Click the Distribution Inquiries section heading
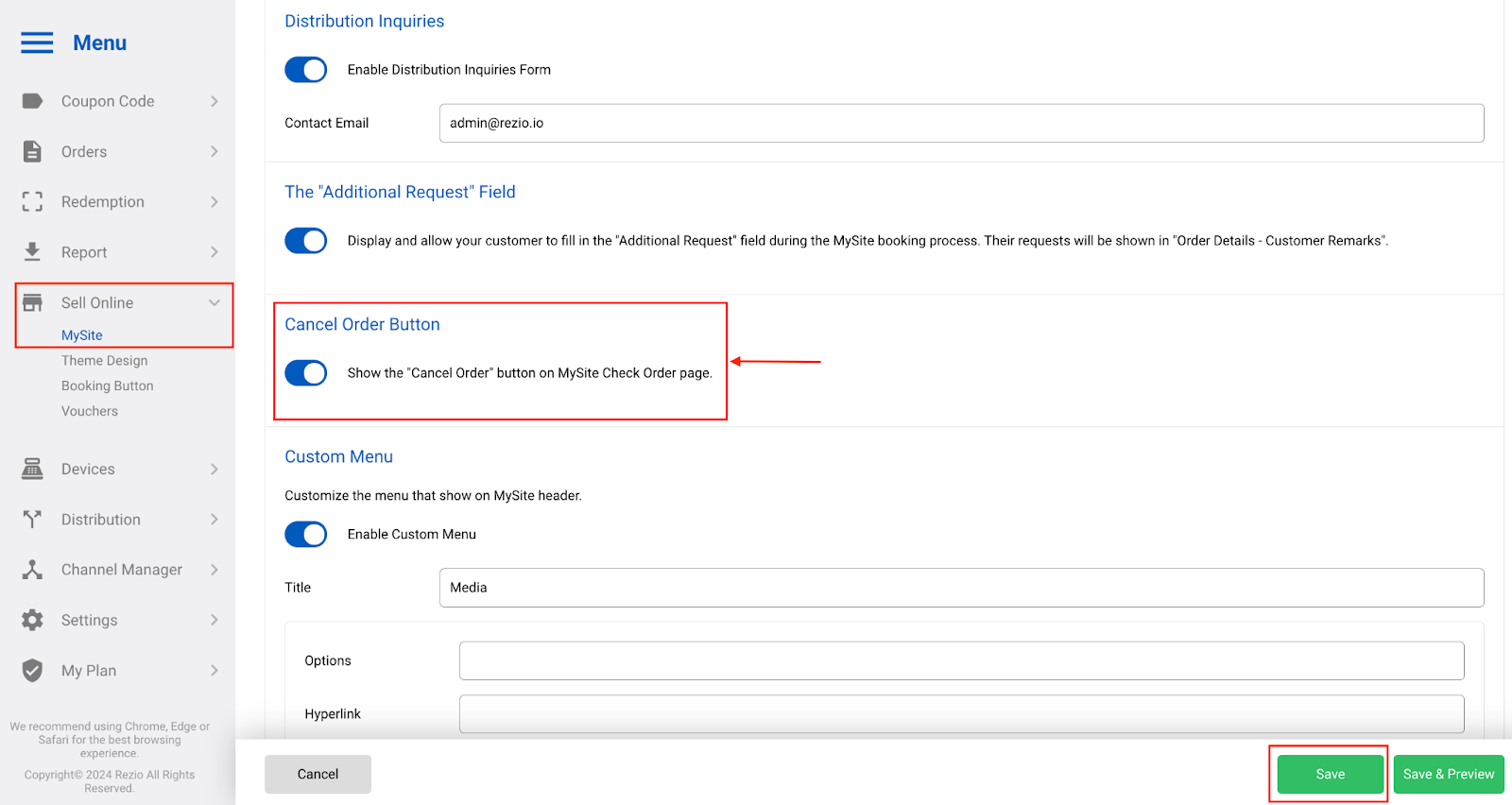1512x805 pixels. point(364,21)
